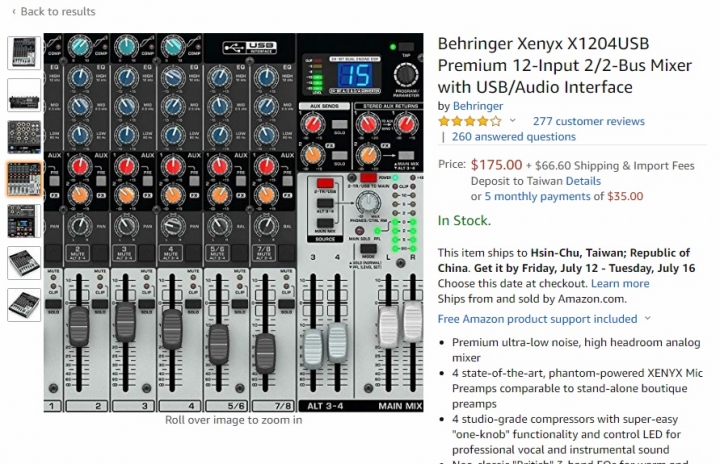Viewport: 720px width, 464px height.
Task: Select the FX display close-up thumbnail
Action: [24, 221]
